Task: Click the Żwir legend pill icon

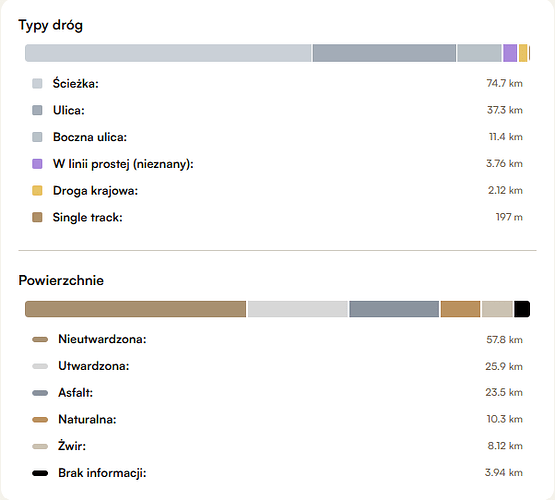Action: coord(40,447)
